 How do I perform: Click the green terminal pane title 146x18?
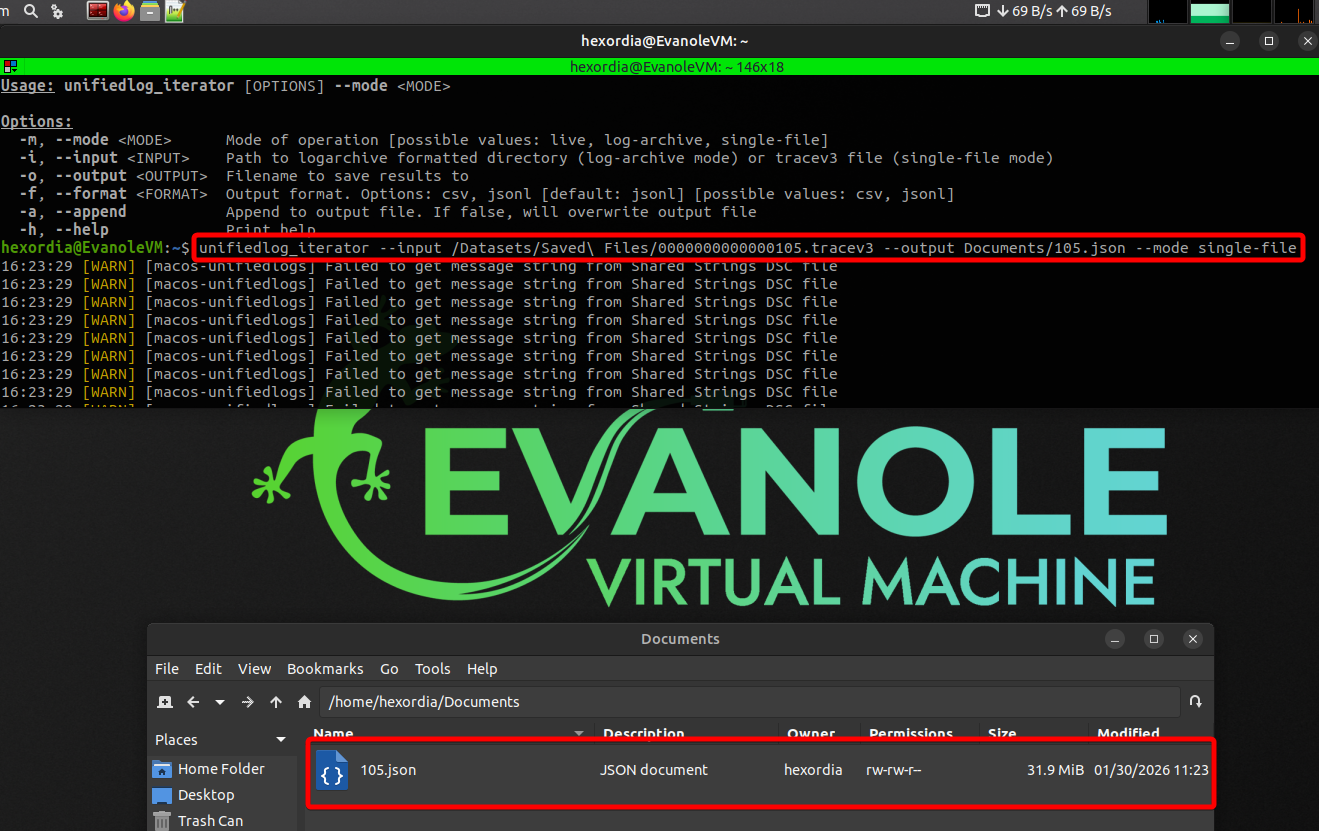pyautogui.click(x=677, y=67)
